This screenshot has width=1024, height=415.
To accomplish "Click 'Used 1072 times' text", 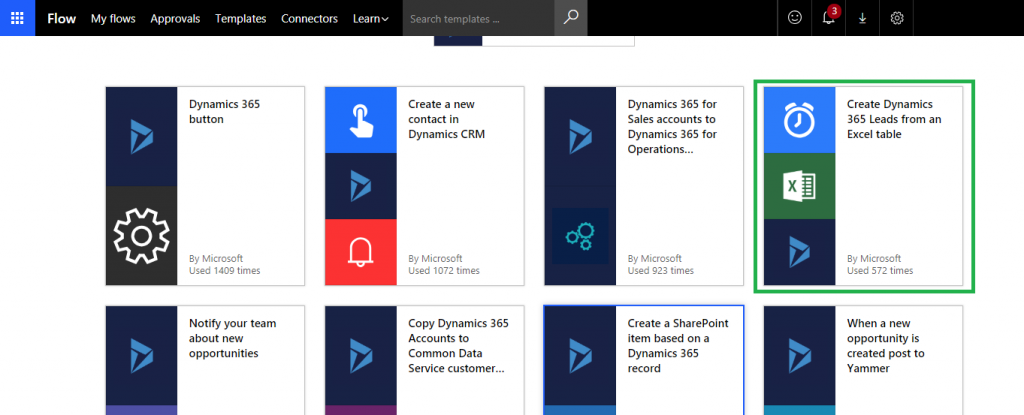I will point(444,271).
